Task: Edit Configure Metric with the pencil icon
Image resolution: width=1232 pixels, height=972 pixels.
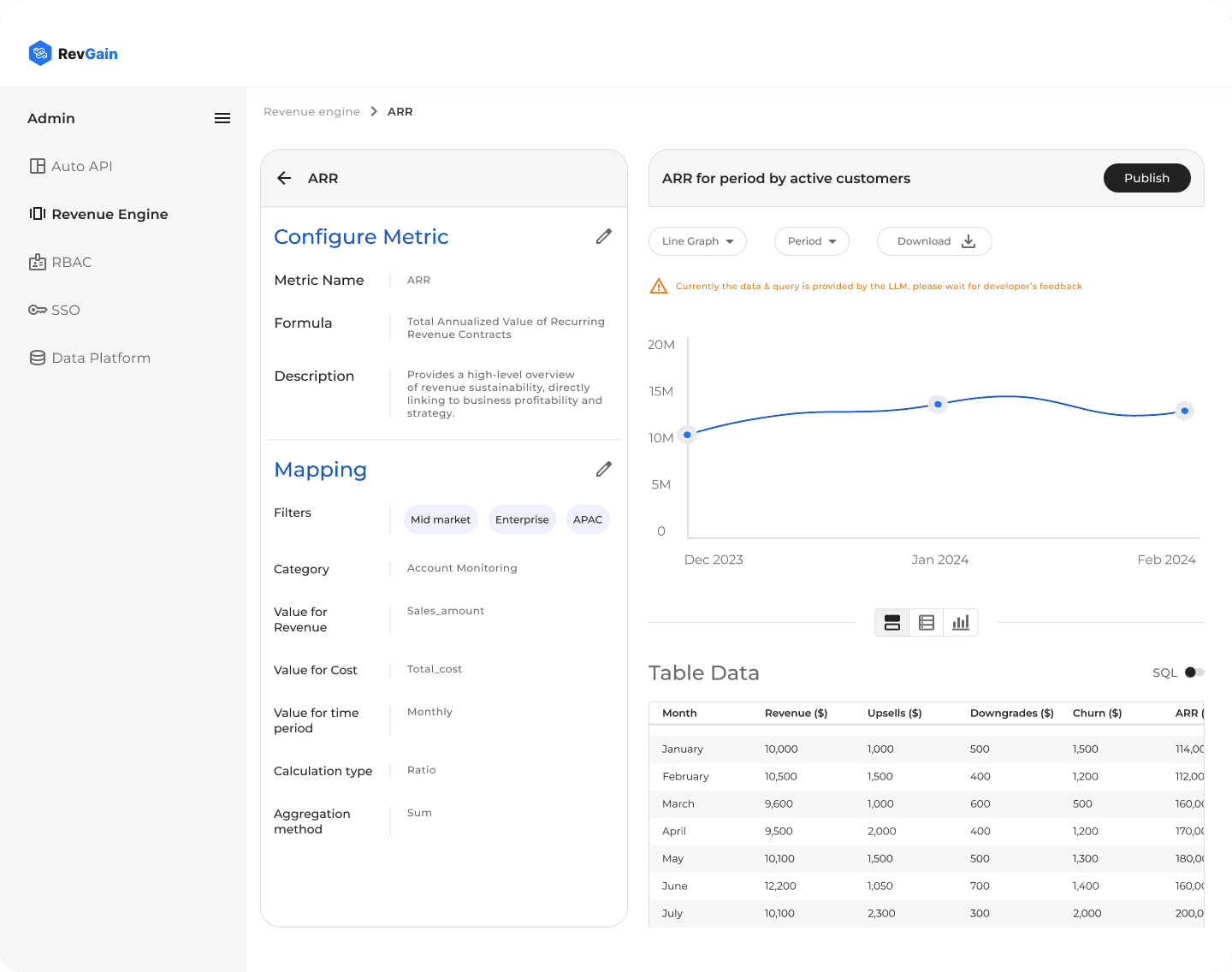Action: point(604,236)
